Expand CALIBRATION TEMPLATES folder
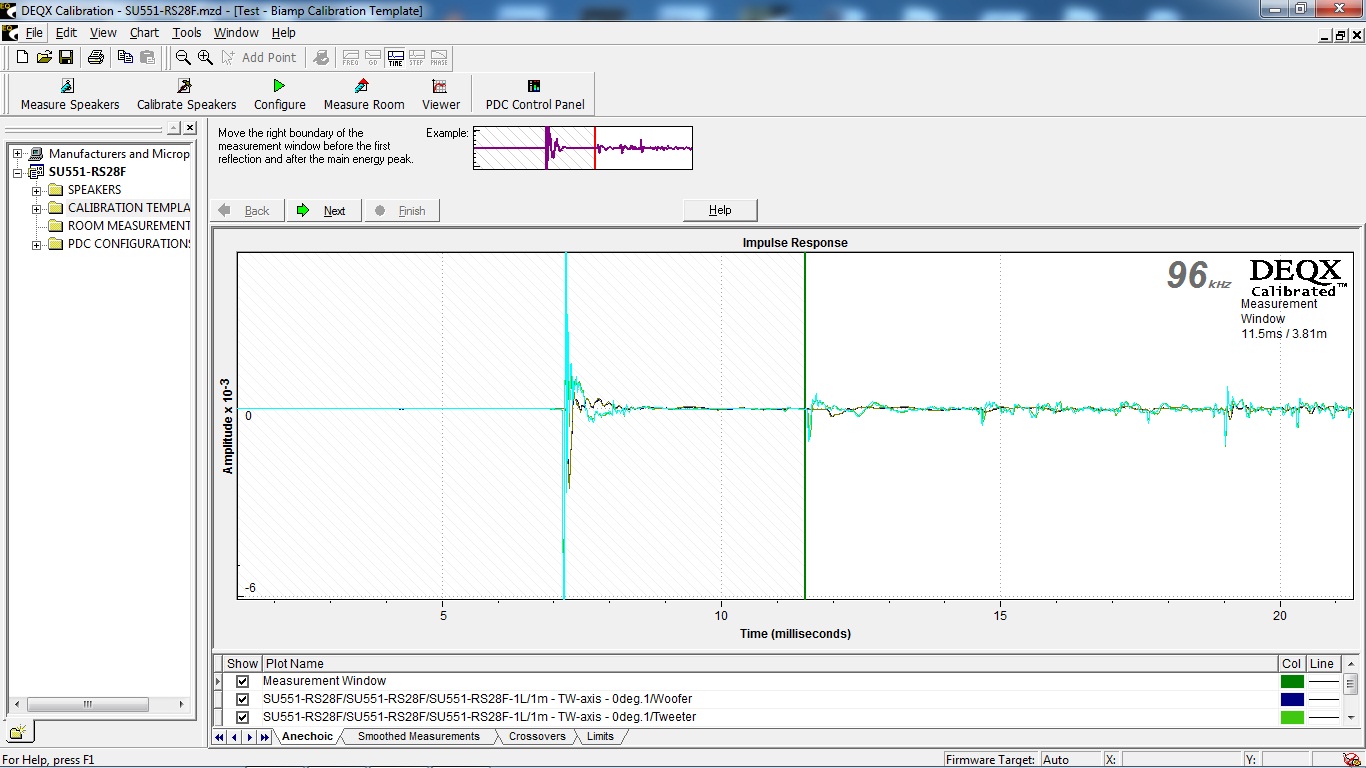This screenshot has height=768, width=1366. [36, 208]
